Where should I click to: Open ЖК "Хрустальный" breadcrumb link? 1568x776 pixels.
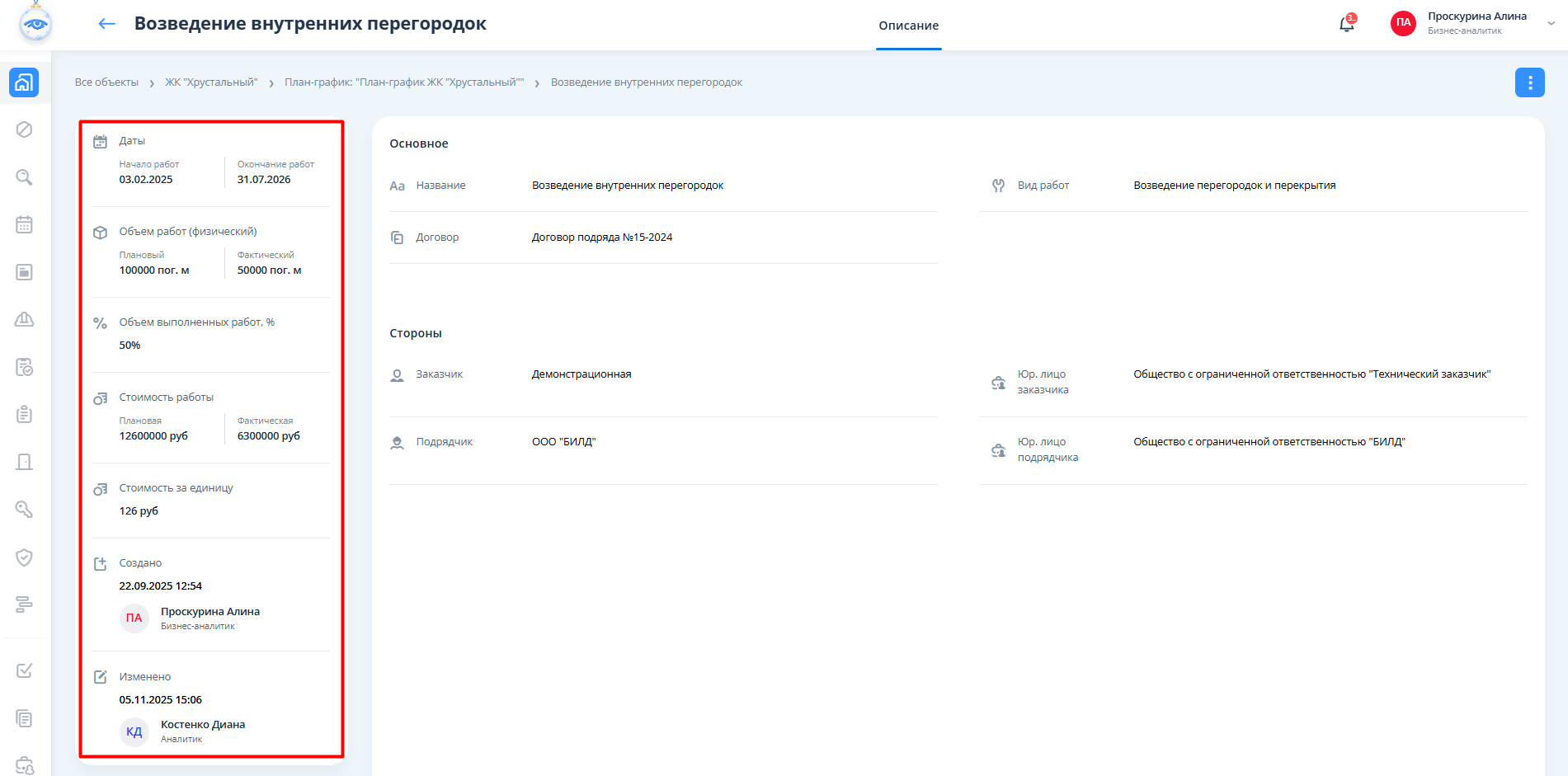(211, 82)
